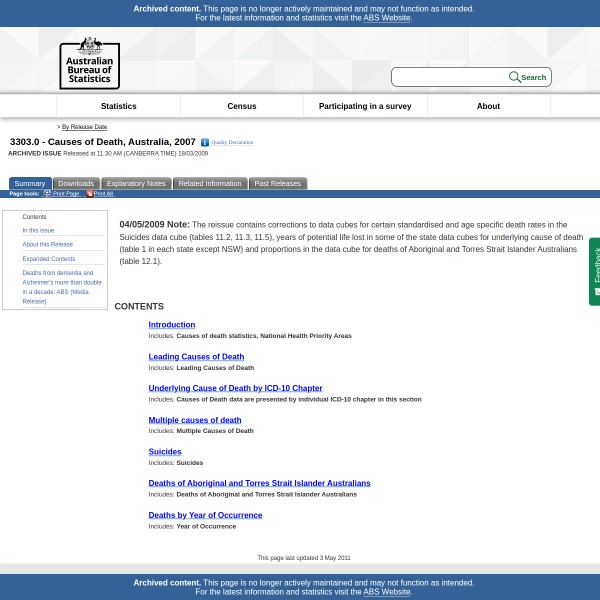Click the ABS Website link in top banner

point(386,18)
